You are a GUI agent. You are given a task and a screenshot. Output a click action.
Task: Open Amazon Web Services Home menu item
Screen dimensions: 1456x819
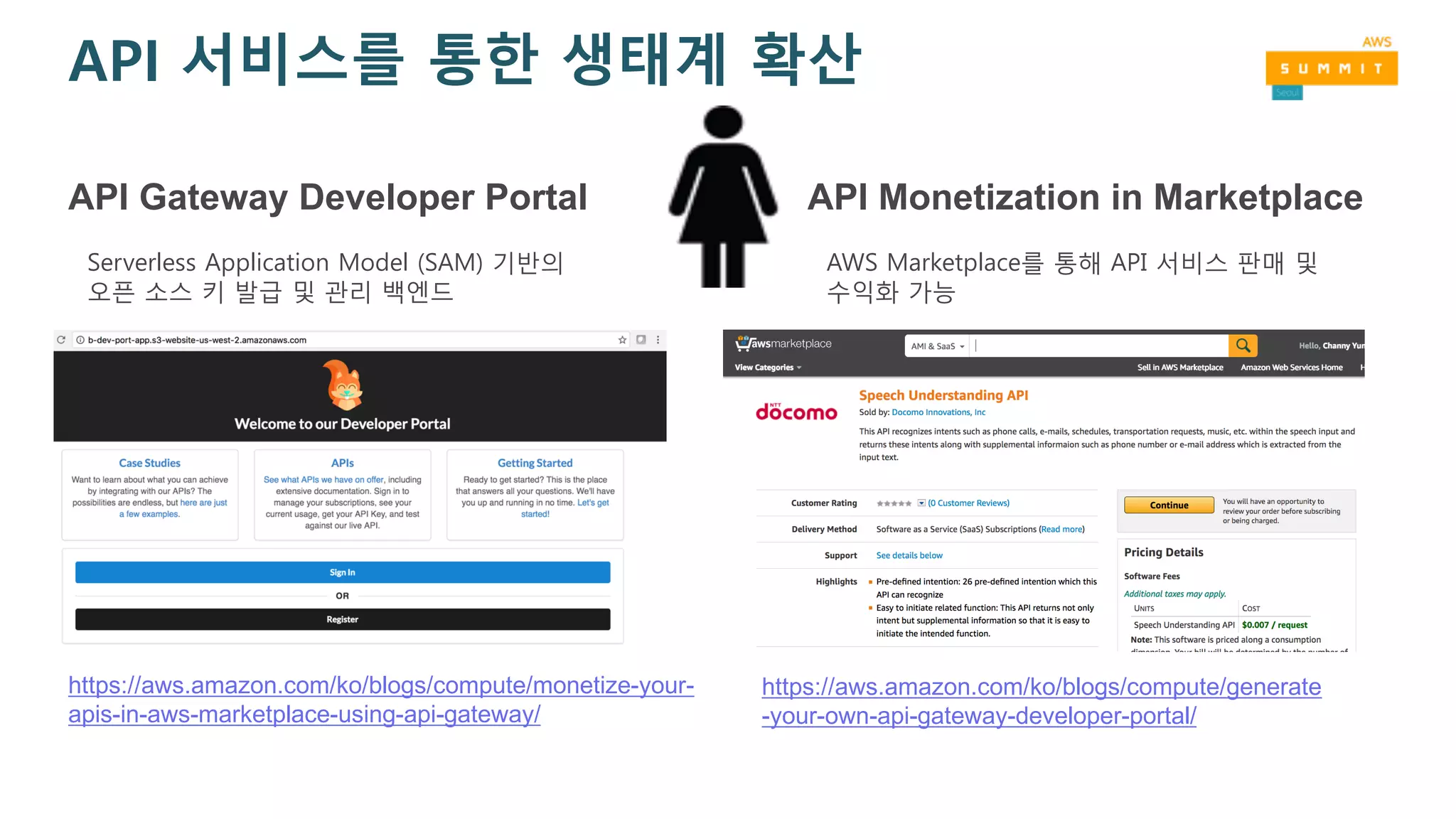point(1291,368)
